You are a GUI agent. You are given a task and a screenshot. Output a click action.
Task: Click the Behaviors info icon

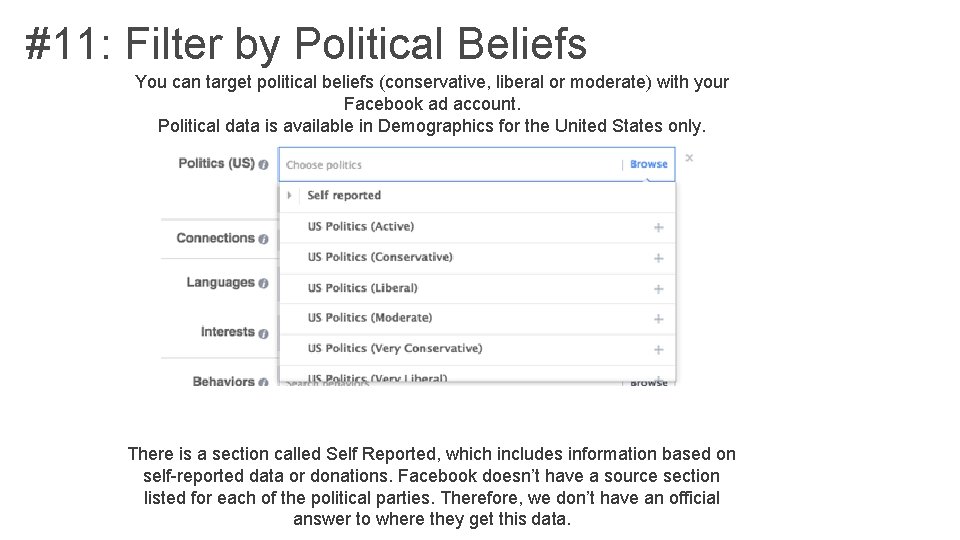pyautogui.click(x=263, y=381)
